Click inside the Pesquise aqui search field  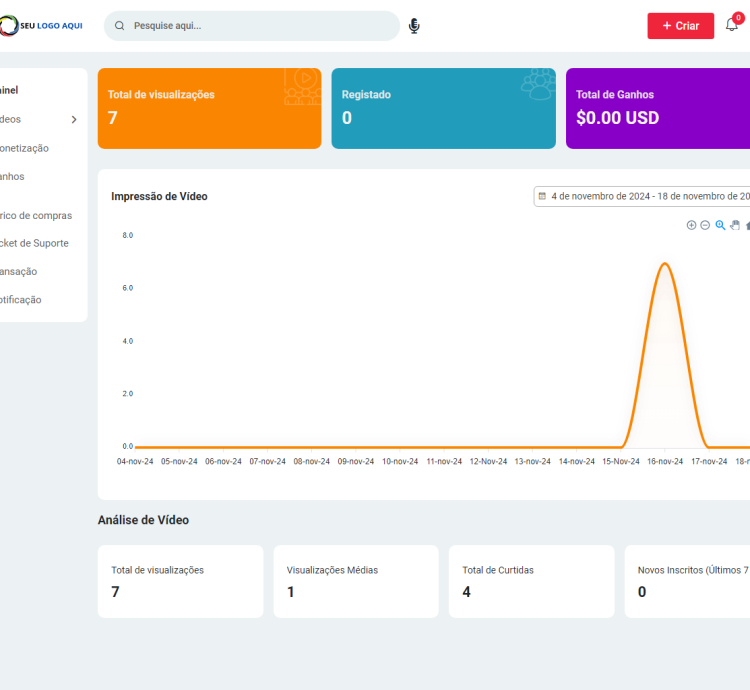(x=260, y=26)
